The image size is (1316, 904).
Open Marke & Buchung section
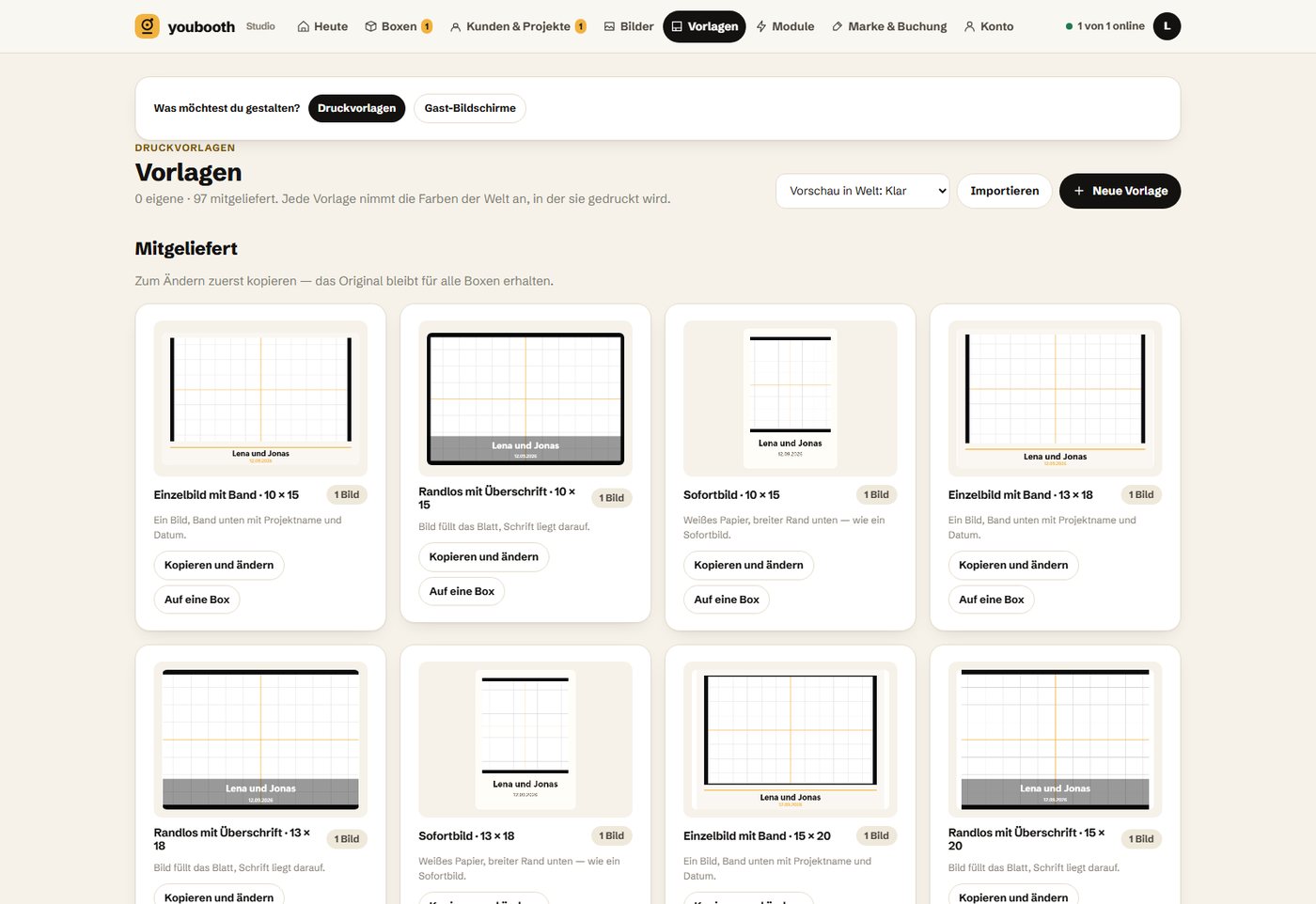tap(888, 26)
